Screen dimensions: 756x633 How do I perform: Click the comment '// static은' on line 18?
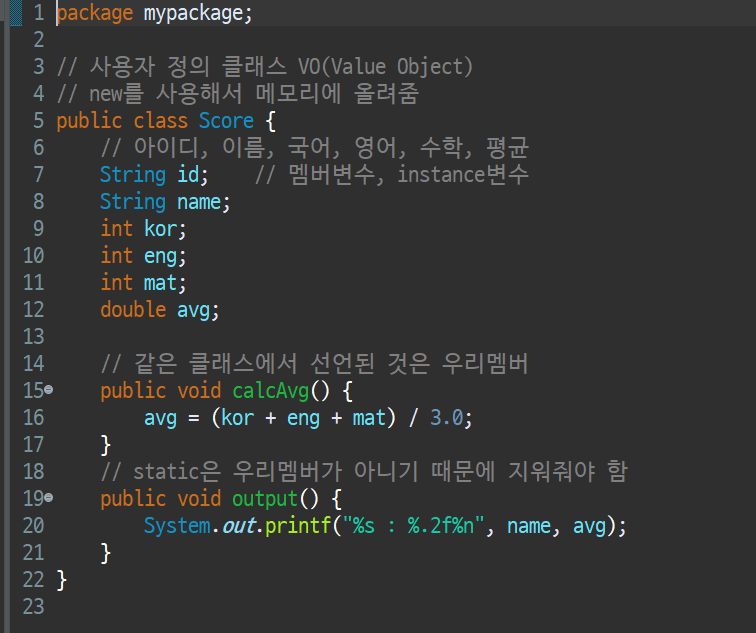point(364,471)
